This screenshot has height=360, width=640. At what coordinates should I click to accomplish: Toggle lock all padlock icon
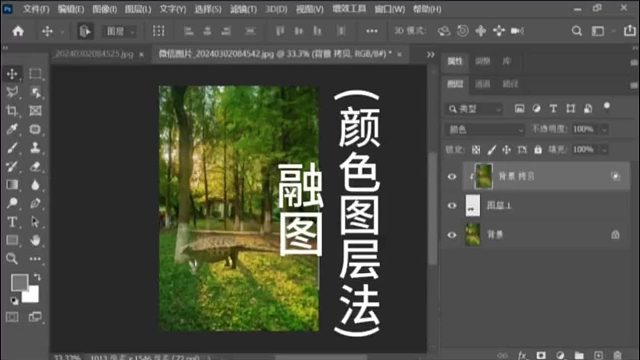click(x=538, y=149)
